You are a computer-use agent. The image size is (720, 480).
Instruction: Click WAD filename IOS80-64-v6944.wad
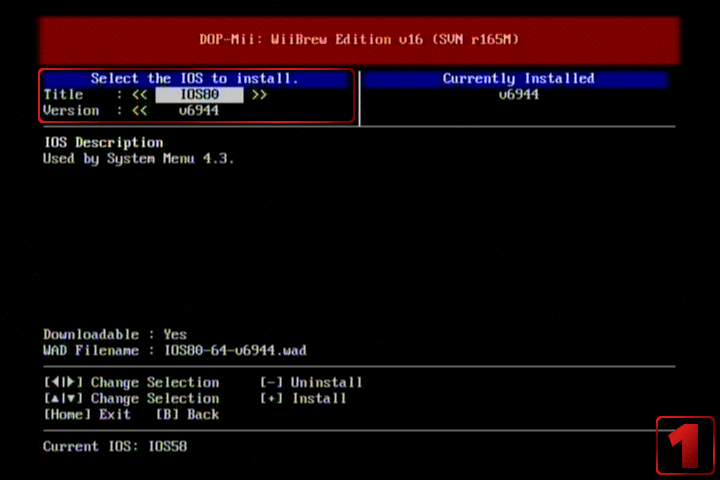[x=235, y=350]
